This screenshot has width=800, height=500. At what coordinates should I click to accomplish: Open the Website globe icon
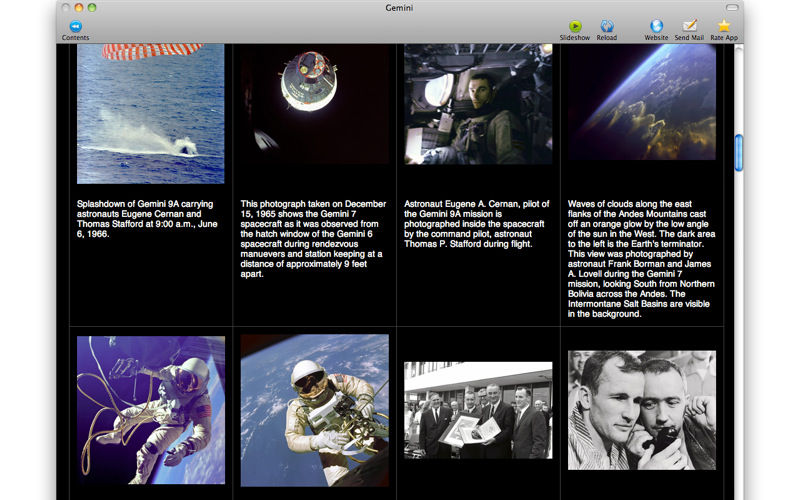(656, 26)
